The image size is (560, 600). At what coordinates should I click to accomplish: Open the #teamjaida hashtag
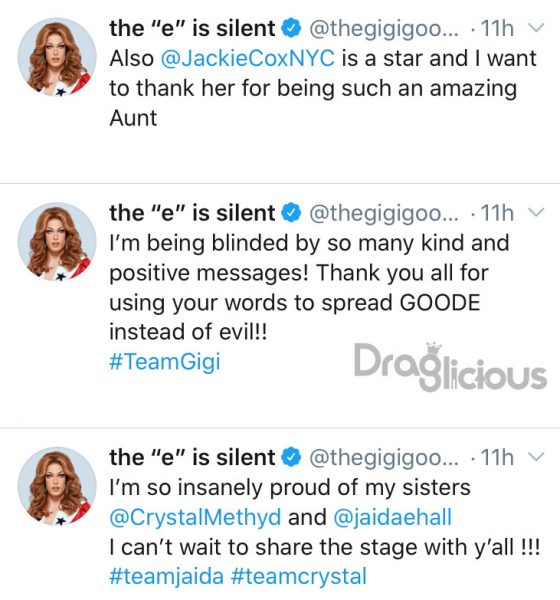(x=167, y=577)
